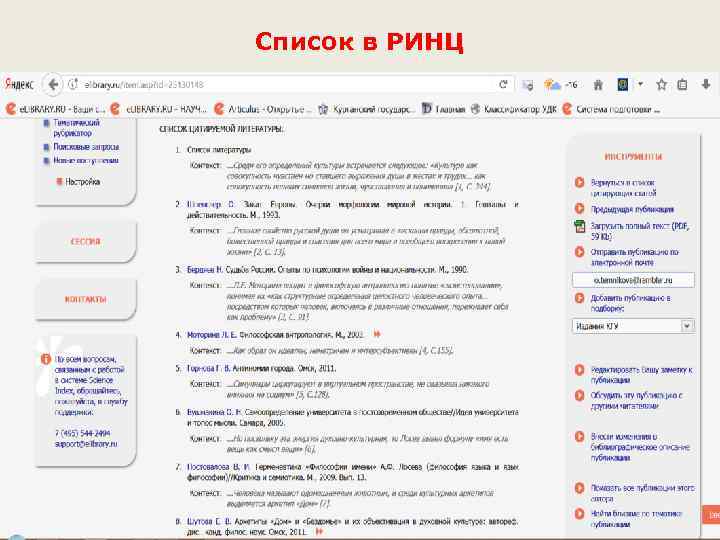
Task: Open the downloads arrow icon
Action: [706, 84]
